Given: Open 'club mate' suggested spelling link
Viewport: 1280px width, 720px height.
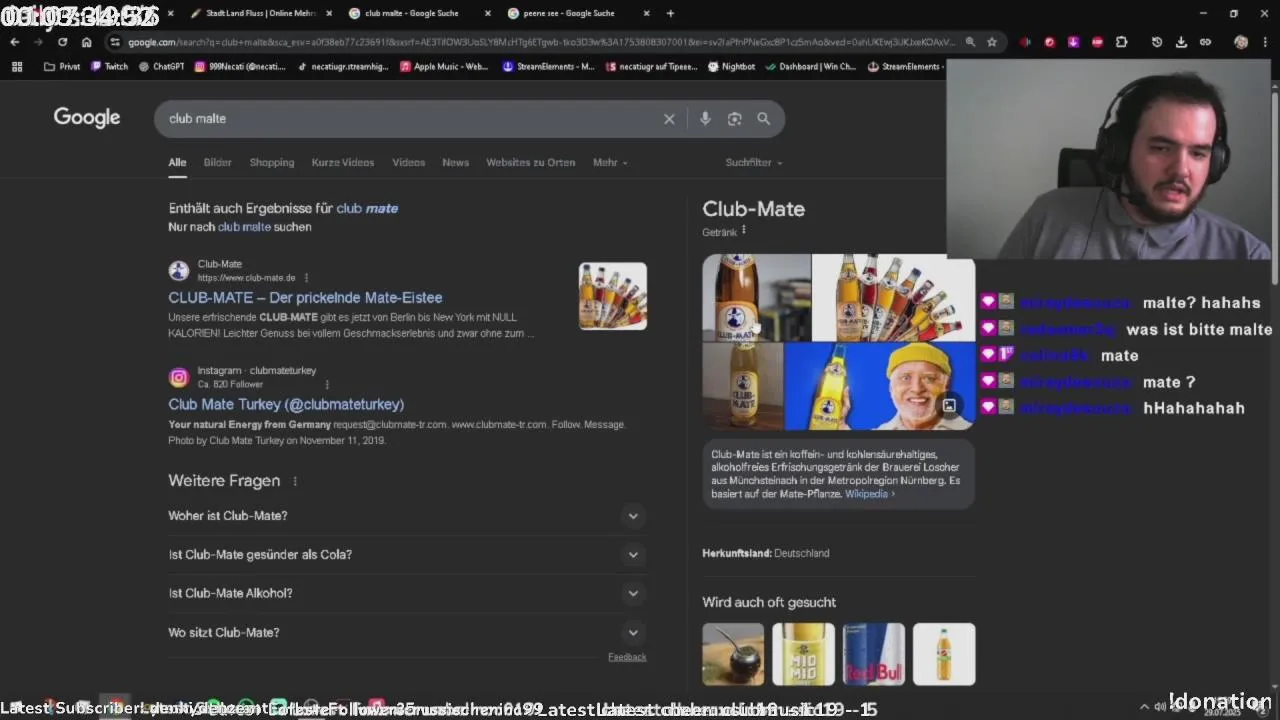Looking at the screenshot, I should [x=367, y=209].
